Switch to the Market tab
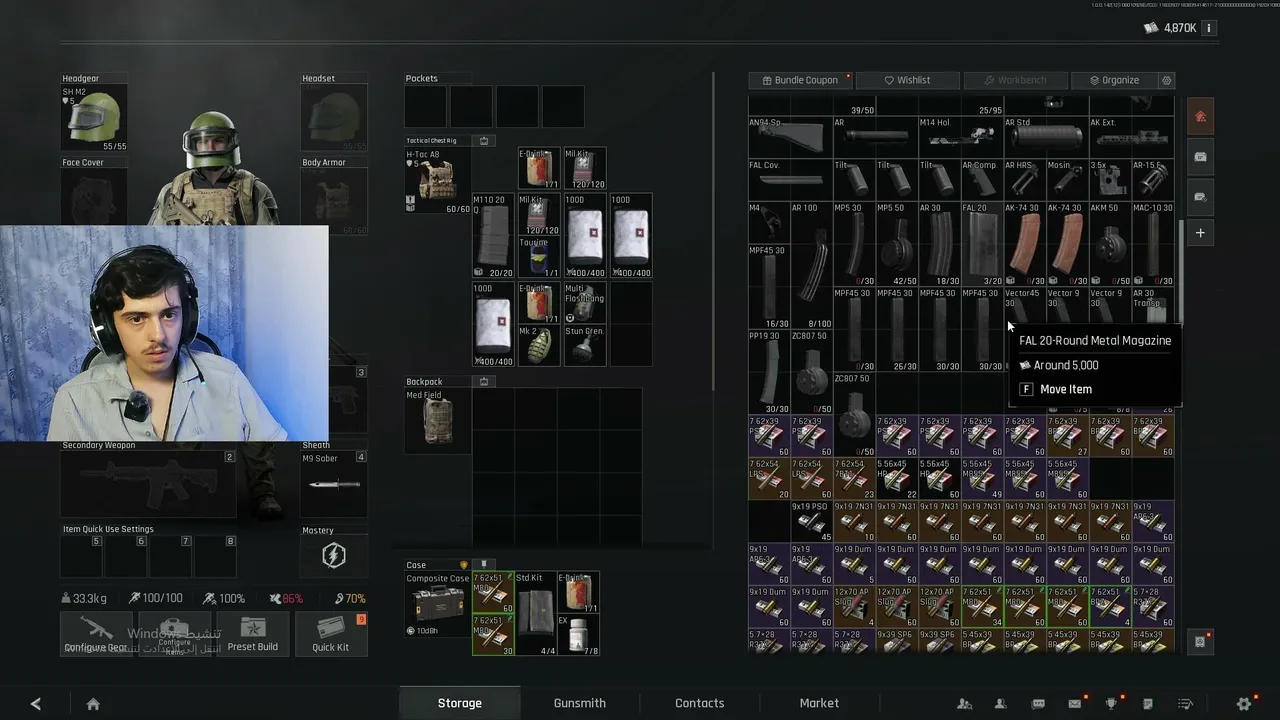1280x720 pixels. [819, 703]
